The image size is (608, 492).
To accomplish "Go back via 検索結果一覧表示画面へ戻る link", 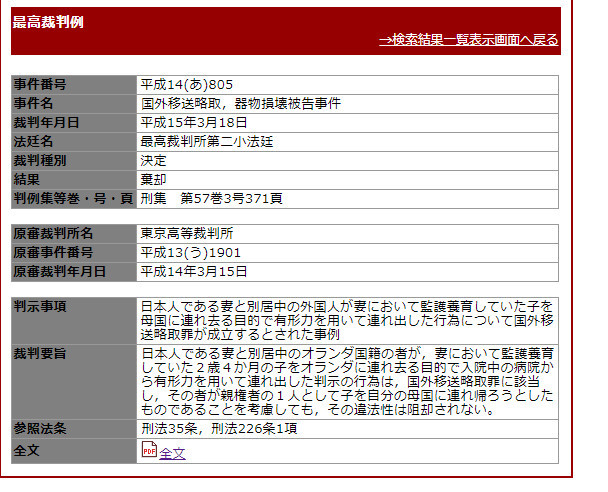I will [468, 40].
